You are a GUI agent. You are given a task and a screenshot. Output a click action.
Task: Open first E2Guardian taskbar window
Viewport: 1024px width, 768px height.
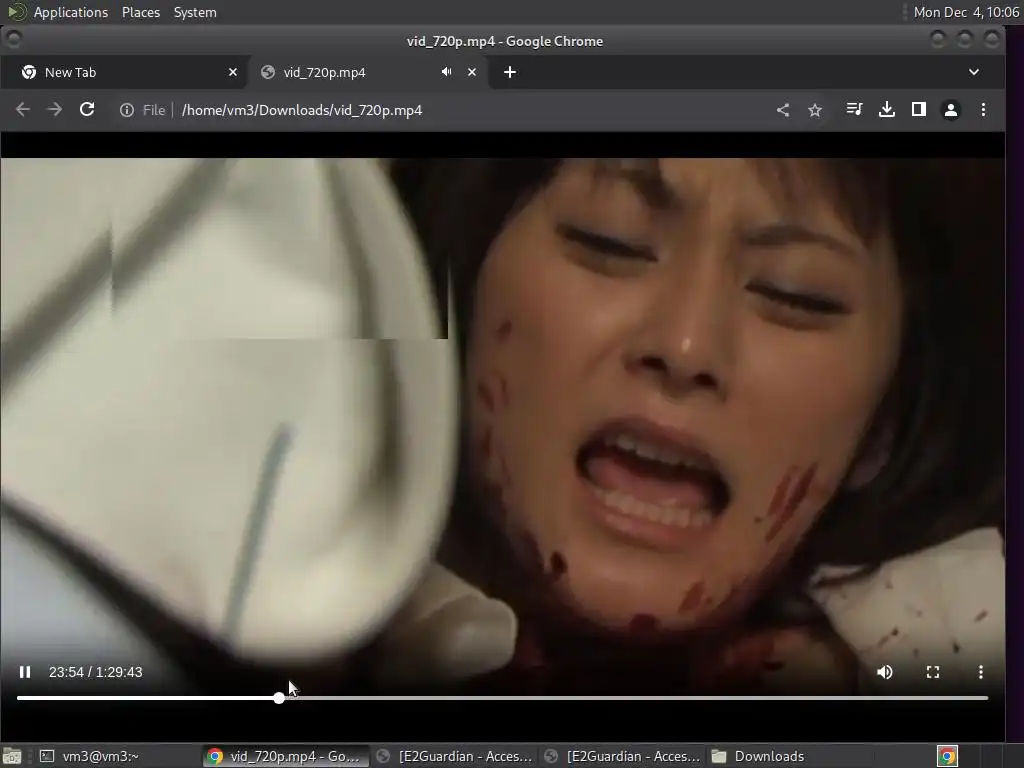[x=455, y=756]
